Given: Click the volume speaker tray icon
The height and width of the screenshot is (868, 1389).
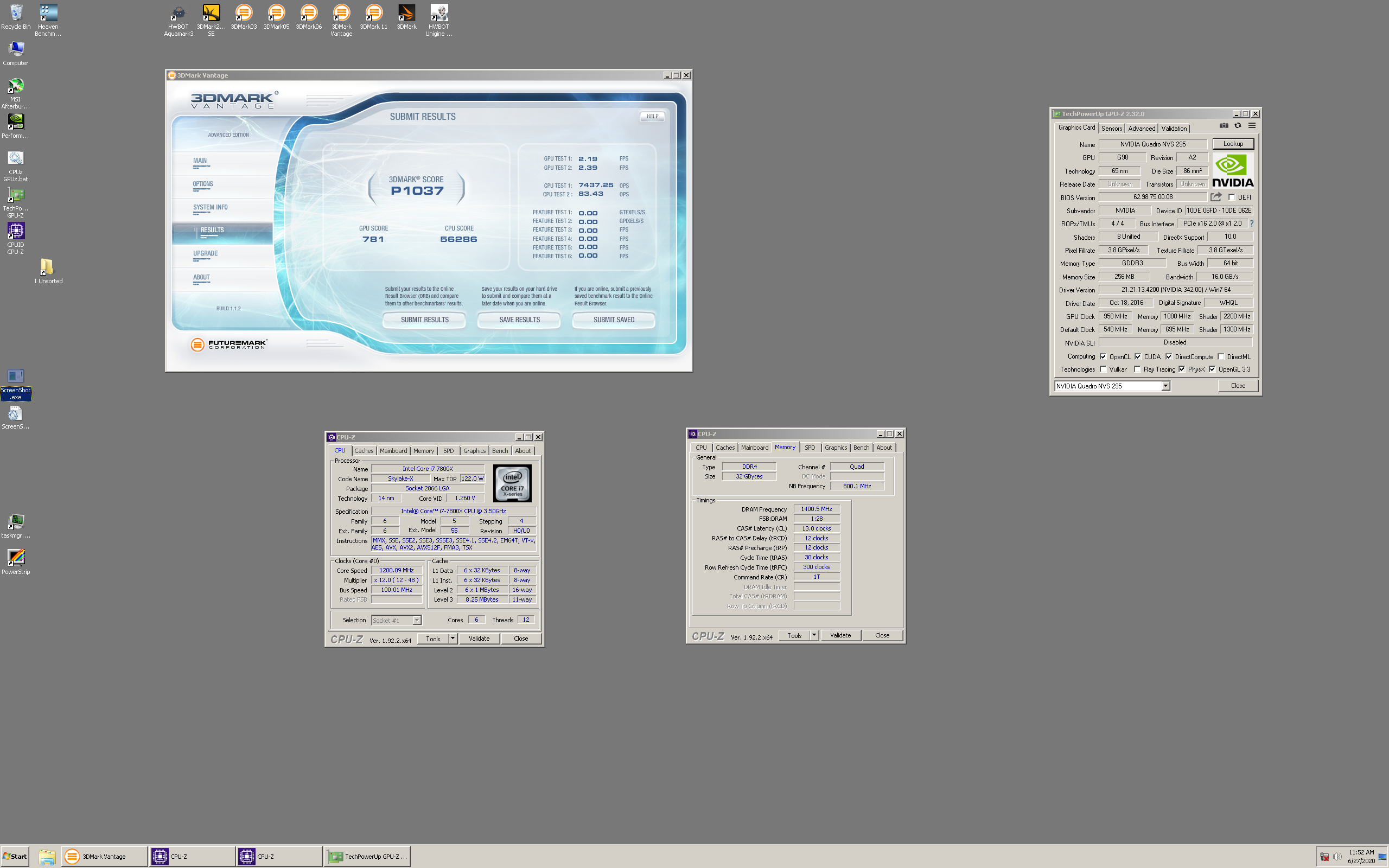Looking at the screenshot, I should click(x=1337, y=857).
